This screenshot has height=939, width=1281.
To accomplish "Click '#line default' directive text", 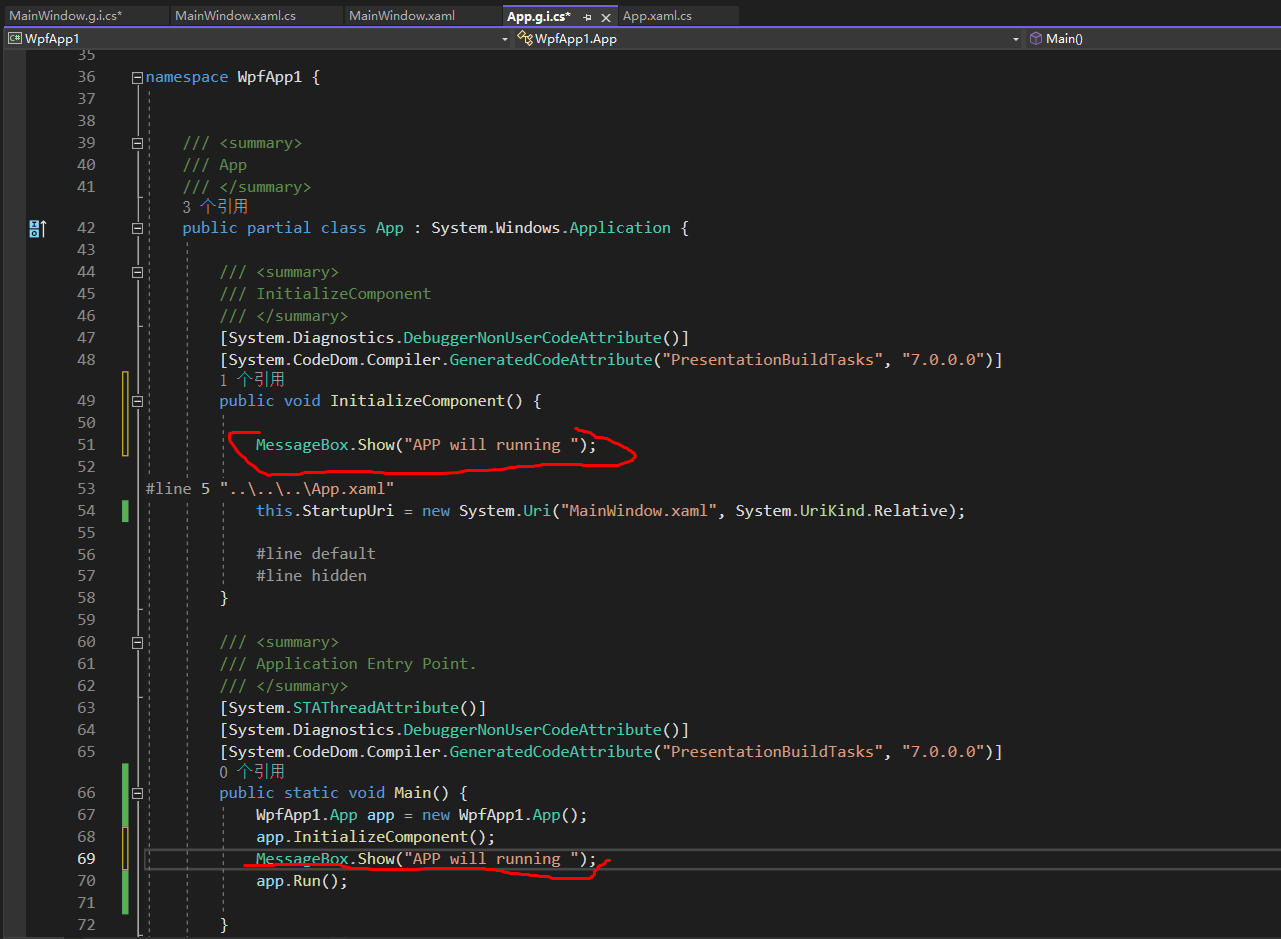I will [x=316, y=554].
